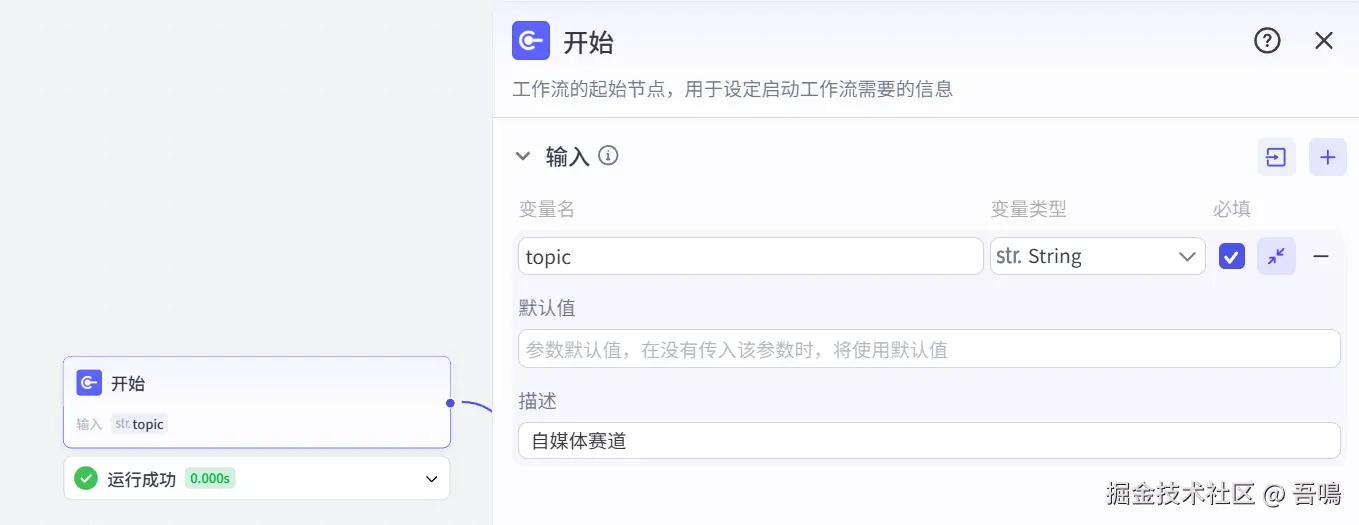
Task: Close the 开始 node panel
Action: click(x=1324, y=41)
